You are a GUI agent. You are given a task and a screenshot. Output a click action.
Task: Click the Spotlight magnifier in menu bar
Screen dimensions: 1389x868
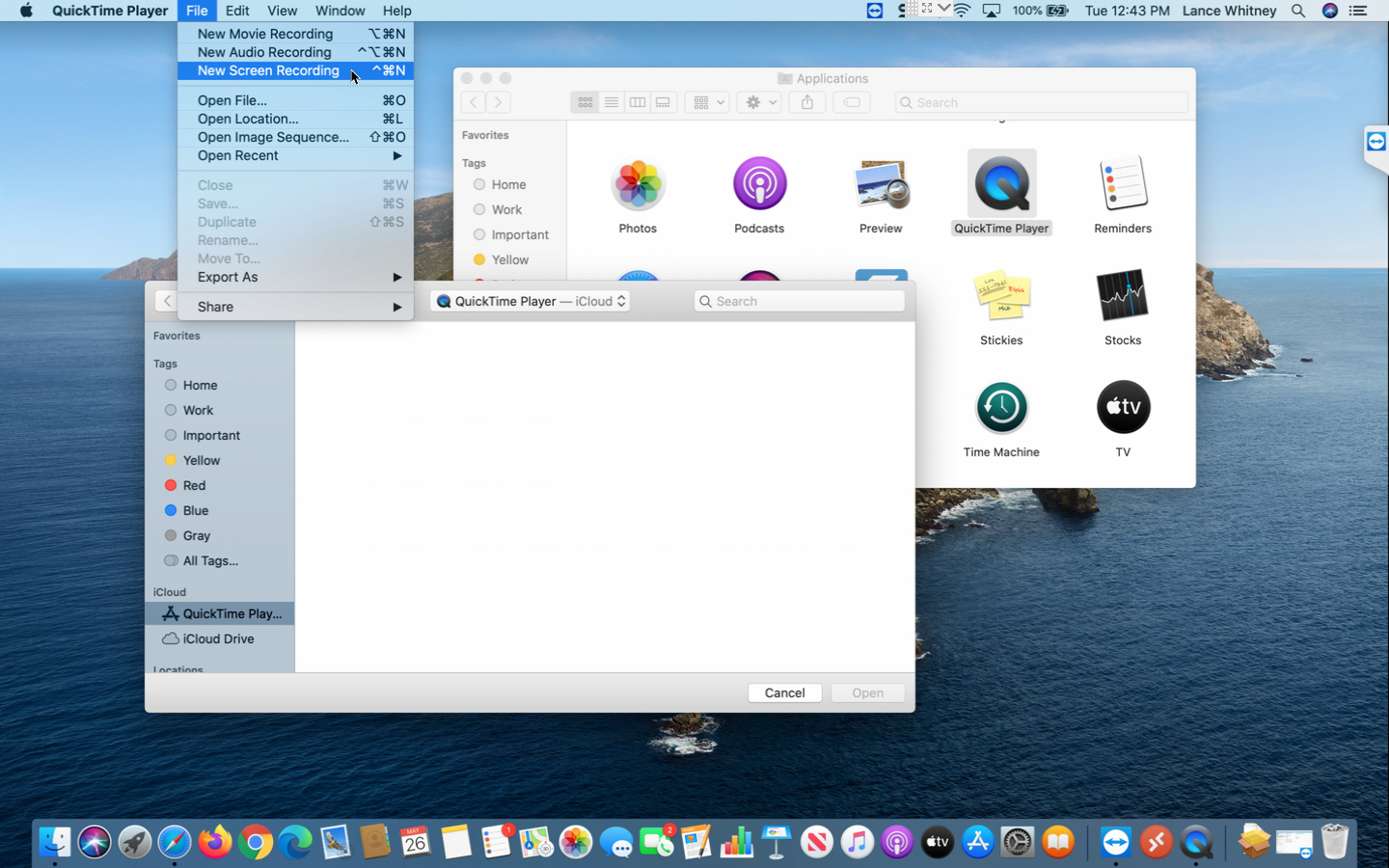click(x=1298, y=11)
